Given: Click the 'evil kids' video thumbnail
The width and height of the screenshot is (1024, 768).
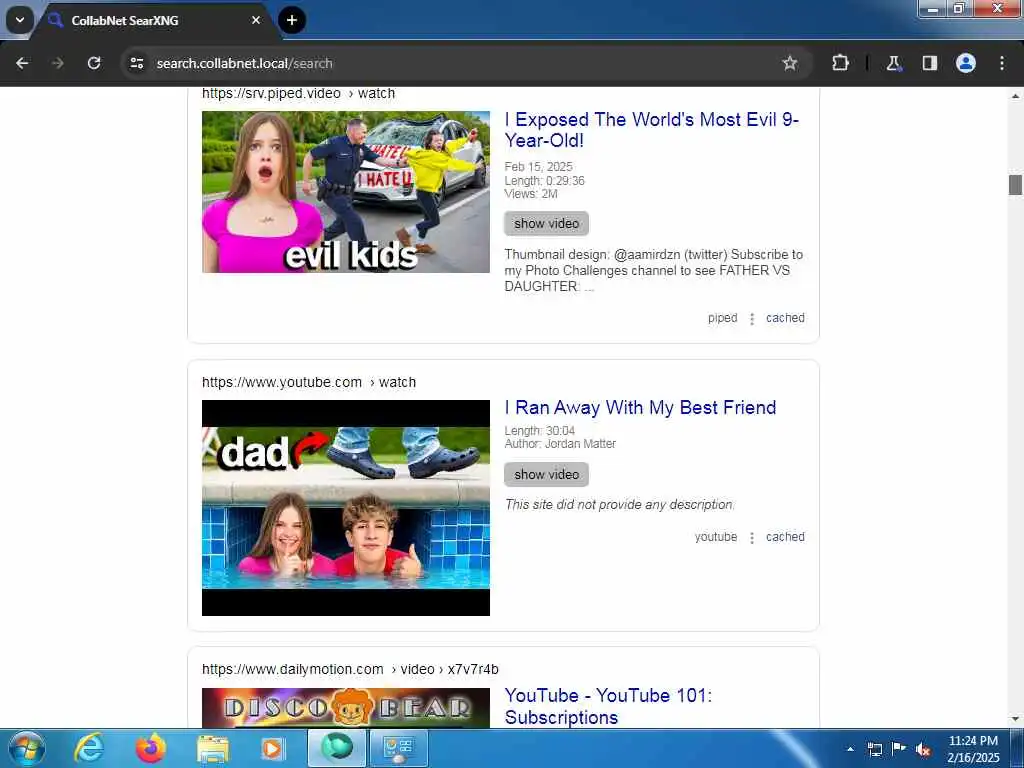Looking at the screenshot, I should coord(345,192).
